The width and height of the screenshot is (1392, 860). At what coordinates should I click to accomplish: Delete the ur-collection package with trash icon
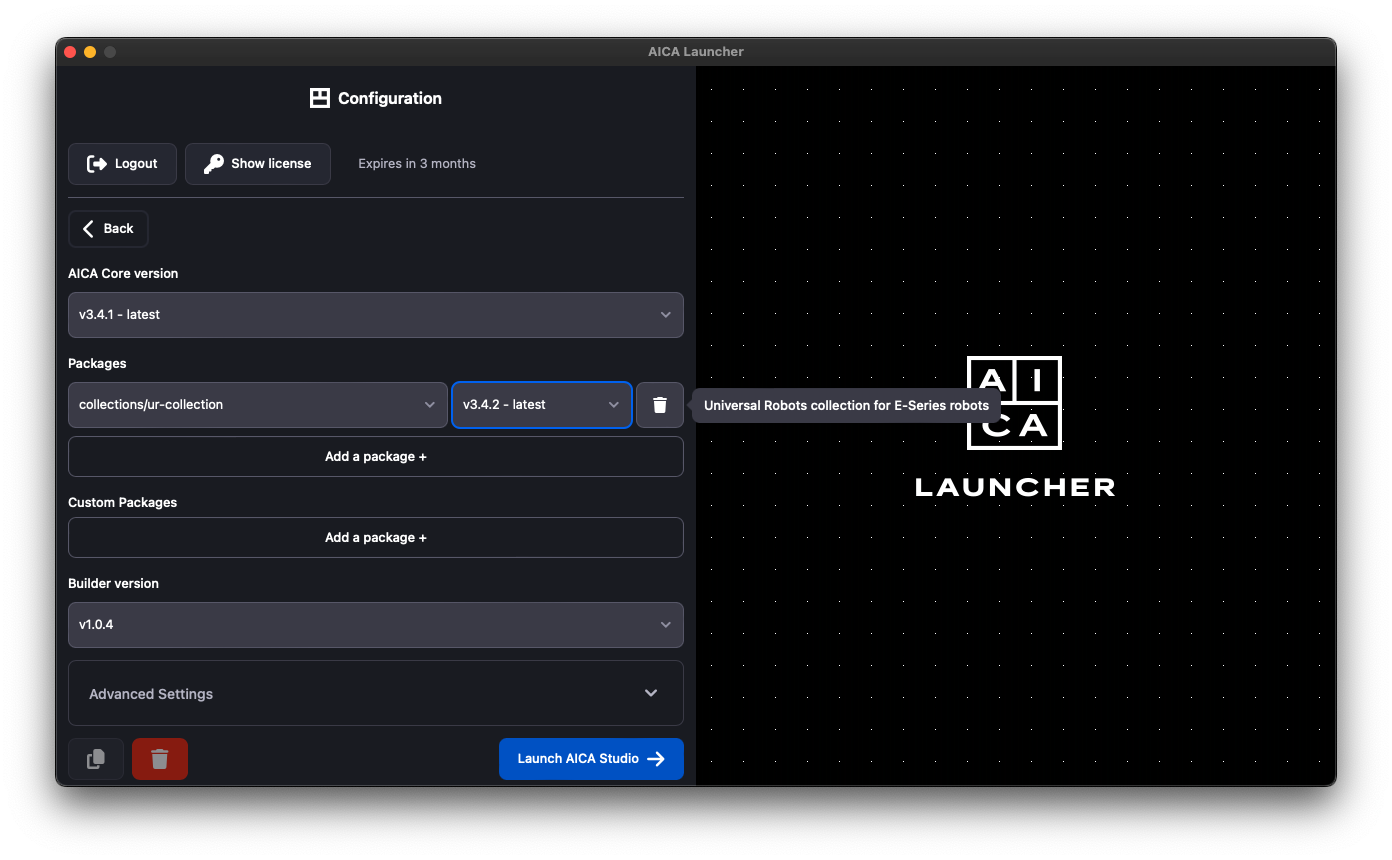tap(660, 405)
